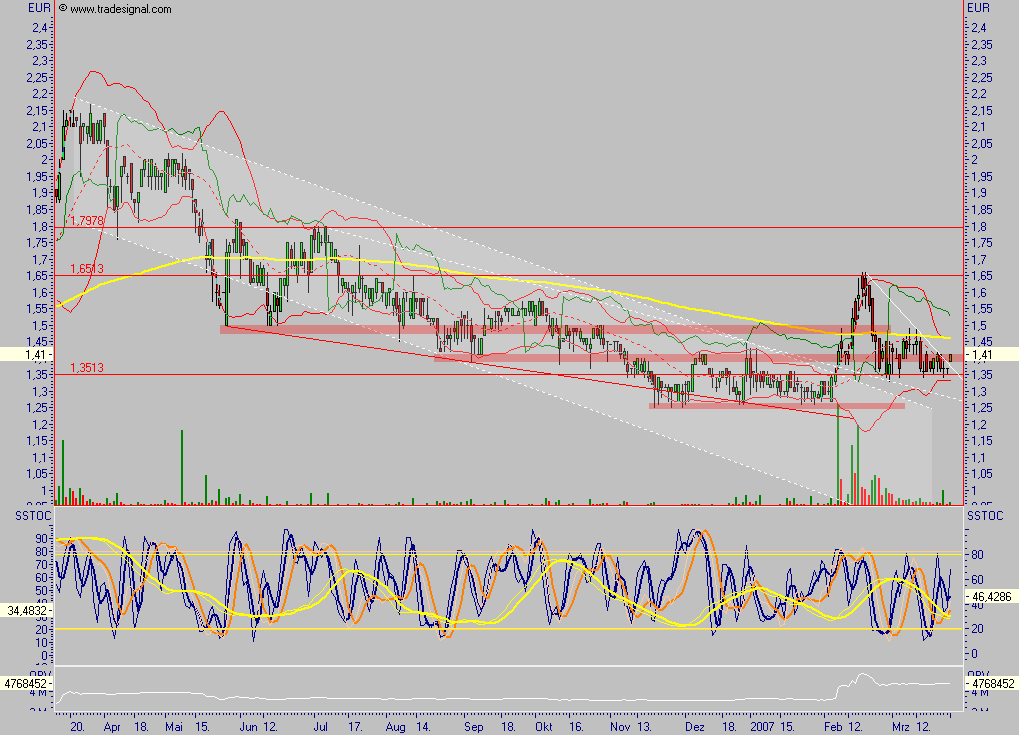Select the red 1,7978 level label
This screenshot has width=1019, height=735.
[x=86, y=220]
